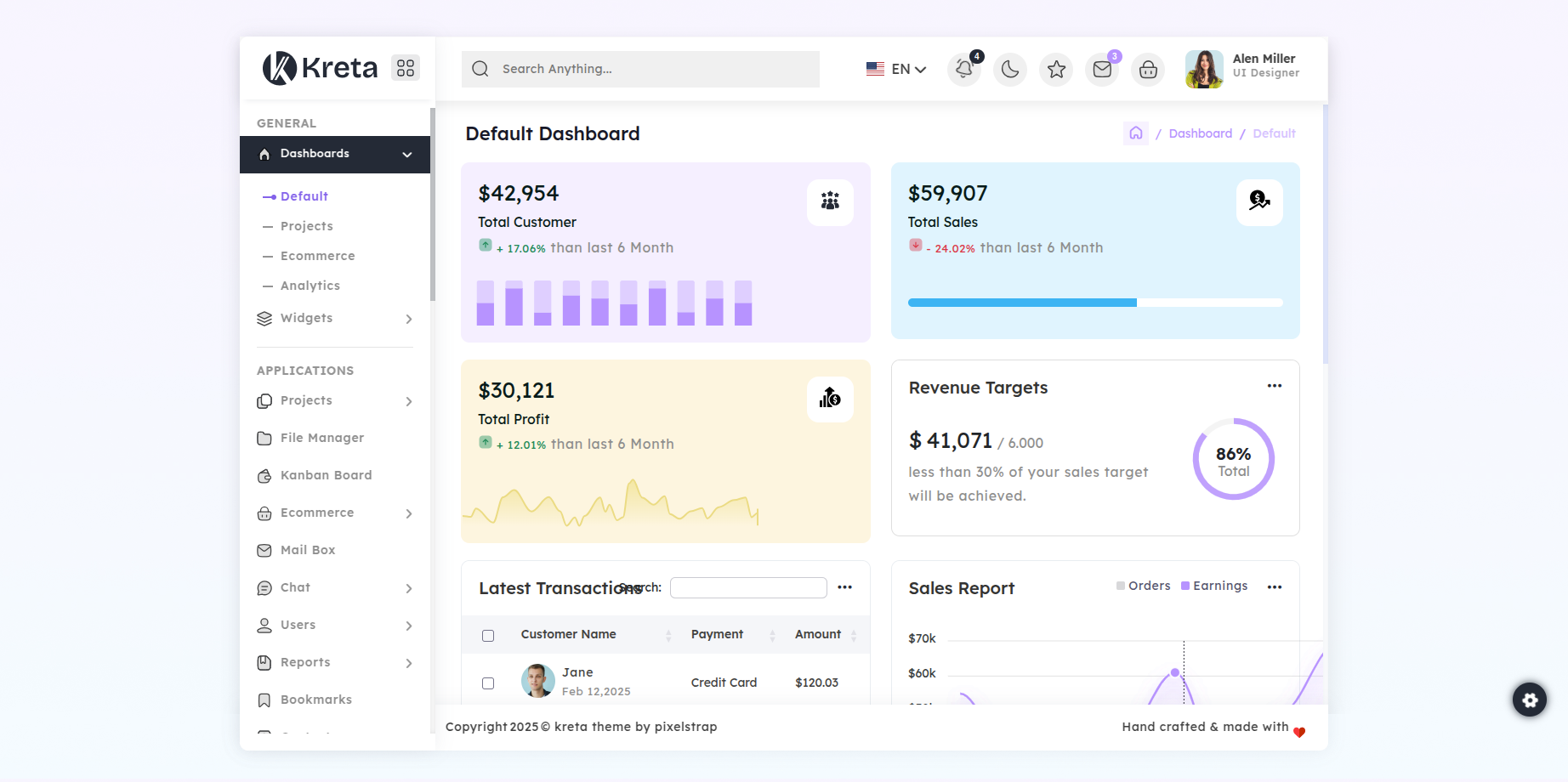Screen dimensions: 1568x782
Task: Check the select-all checkbox in table header
Action: pos(488,636)
